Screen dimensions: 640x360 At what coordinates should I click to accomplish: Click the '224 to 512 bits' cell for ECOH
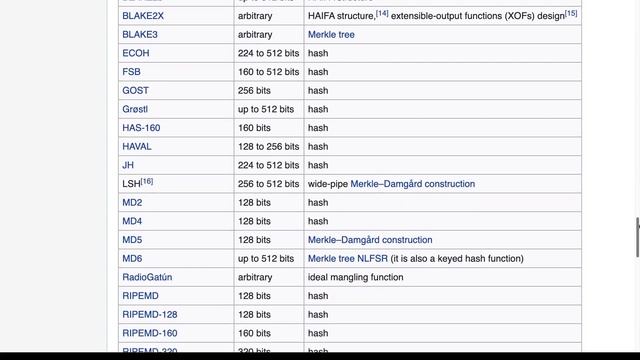269,53
